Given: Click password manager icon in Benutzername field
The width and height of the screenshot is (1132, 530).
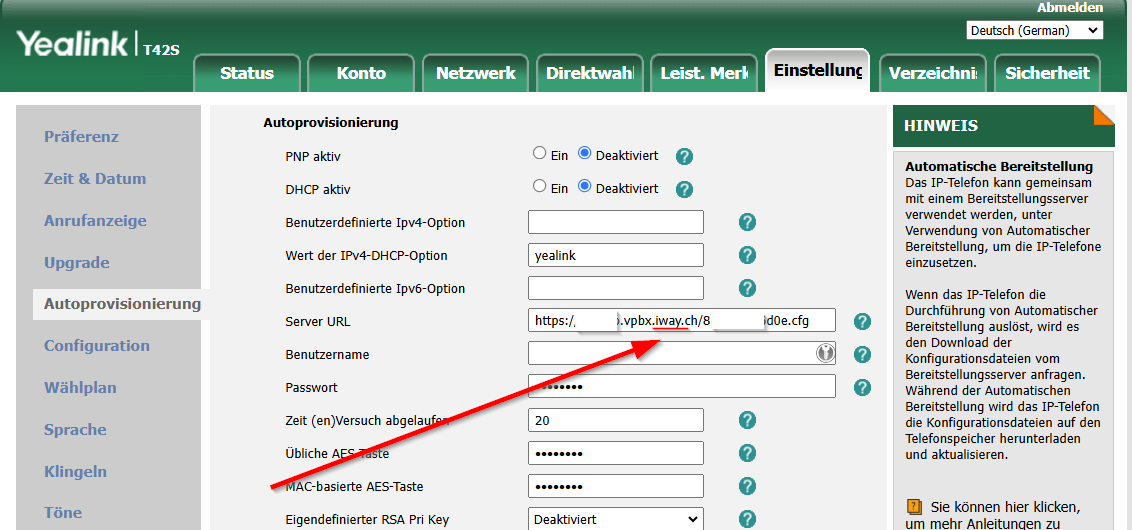Looking at the screenshot, I should (x=824, y=353).
